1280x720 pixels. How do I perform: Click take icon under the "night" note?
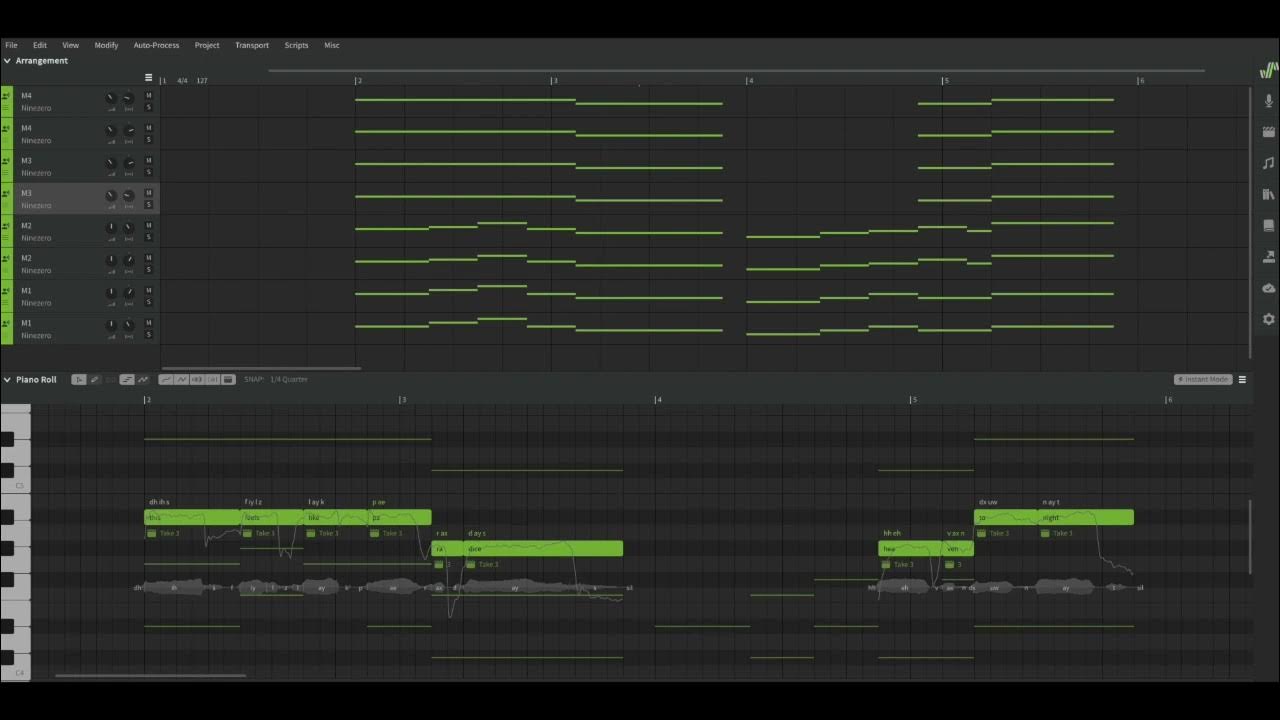(x=1045, y=533)
